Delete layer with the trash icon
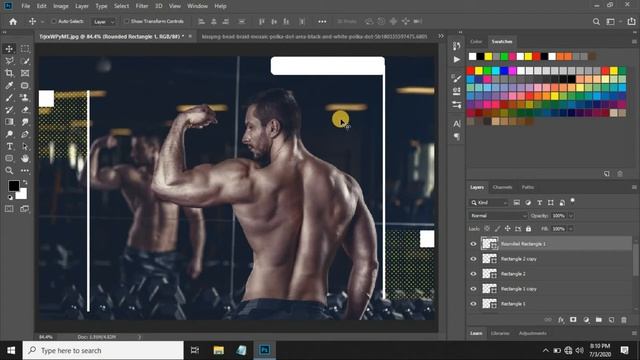The width and height of the screenshot is (640, 360). 624,320
